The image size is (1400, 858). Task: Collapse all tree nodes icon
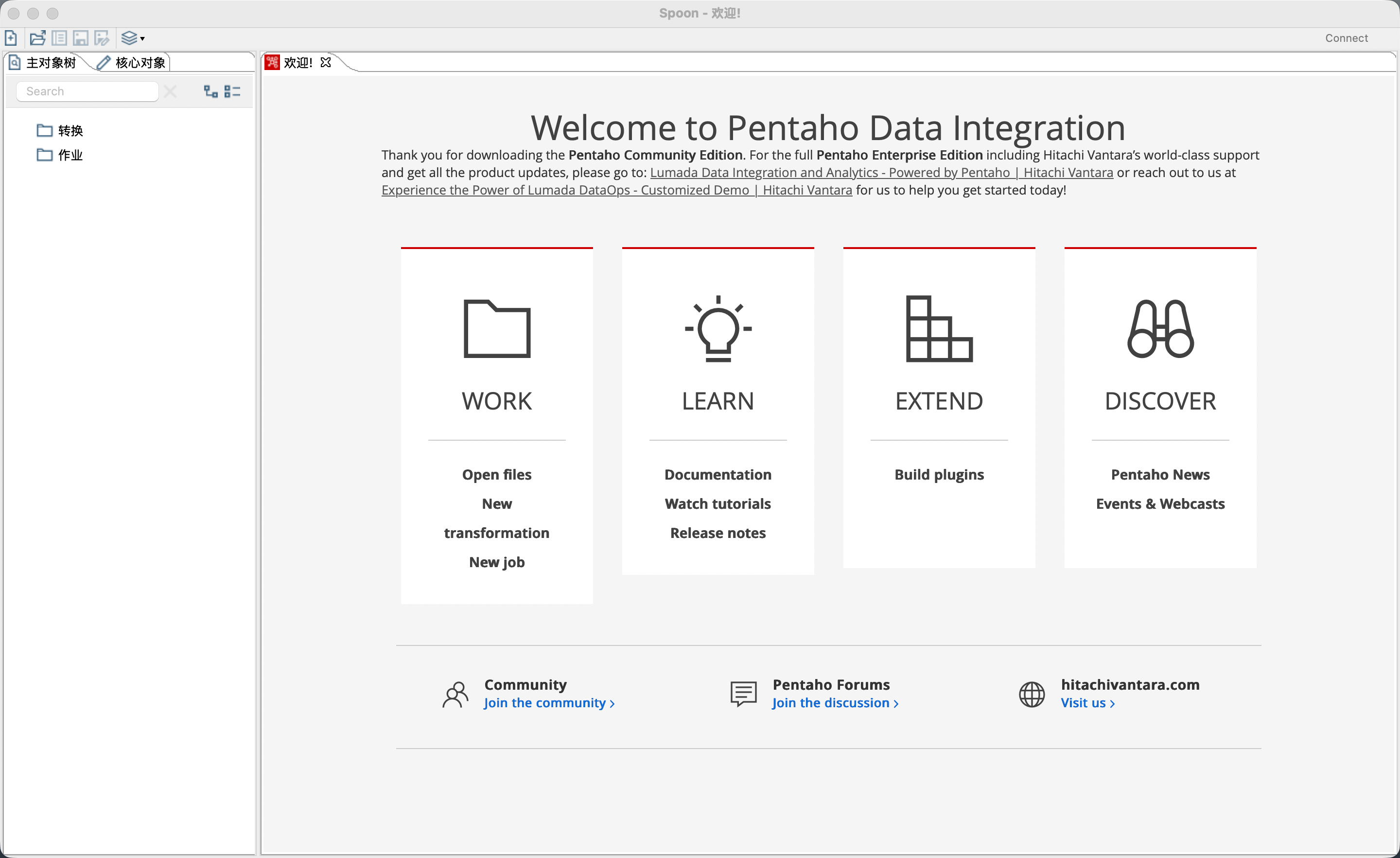(x=232, y=91)
